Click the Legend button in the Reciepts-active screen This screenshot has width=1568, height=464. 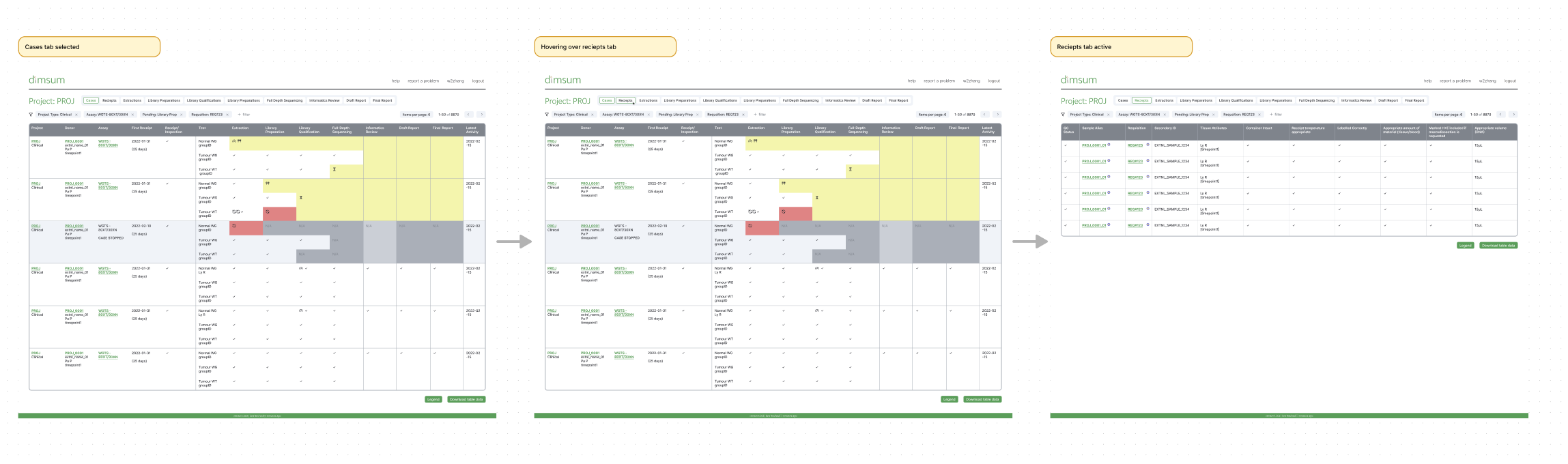point(1465,245)
